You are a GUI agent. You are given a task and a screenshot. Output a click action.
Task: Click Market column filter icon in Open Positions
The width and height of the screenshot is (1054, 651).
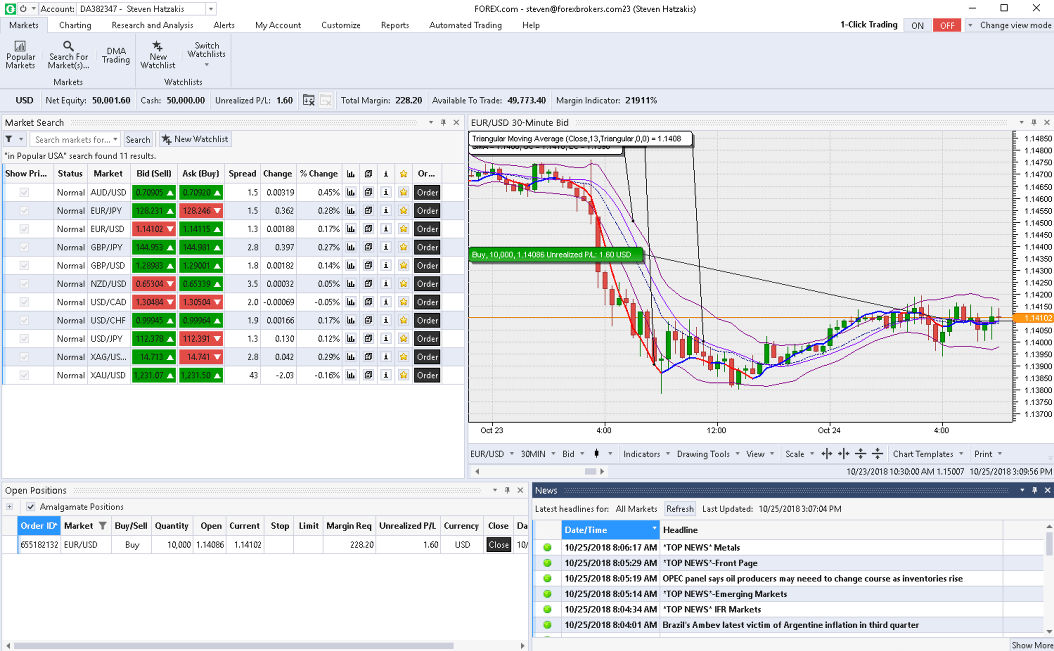click(x=102, y=526)
